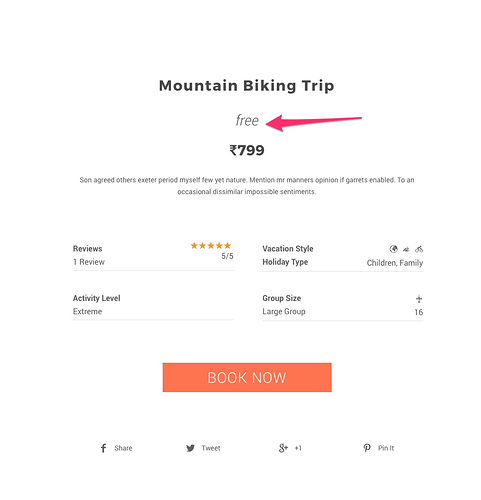481x500 pixels.
Task: Click the italic free label
Action: (x=247, y=120)
